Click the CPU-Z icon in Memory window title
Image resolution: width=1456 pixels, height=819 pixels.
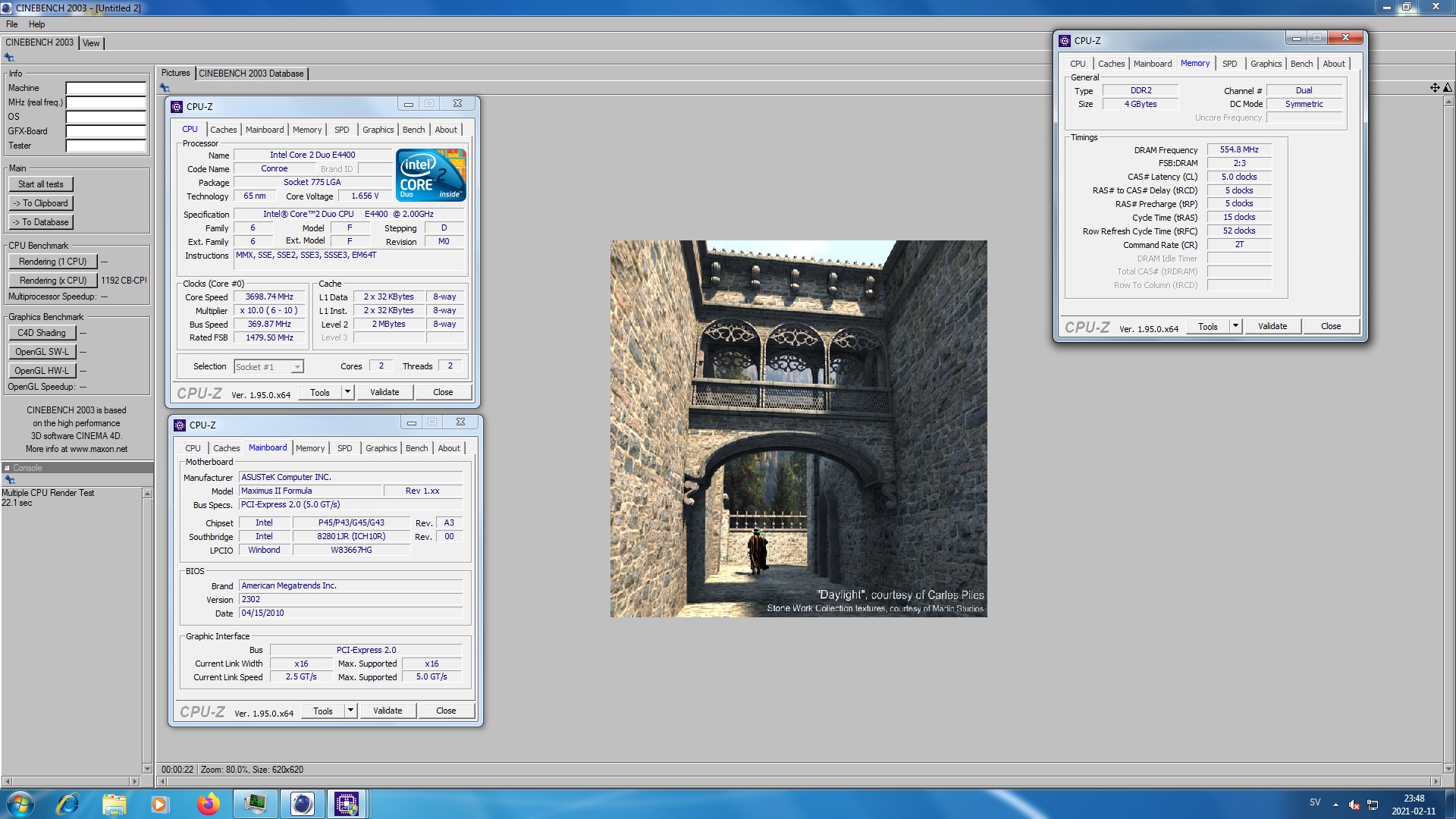pyautogui.click(x=1065, y=41)
